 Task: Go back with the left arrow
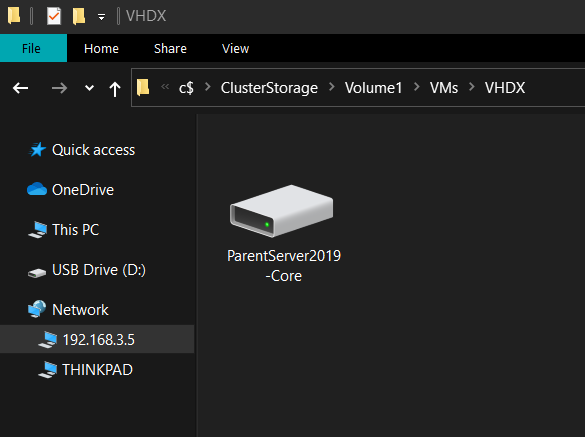(21, 88)
